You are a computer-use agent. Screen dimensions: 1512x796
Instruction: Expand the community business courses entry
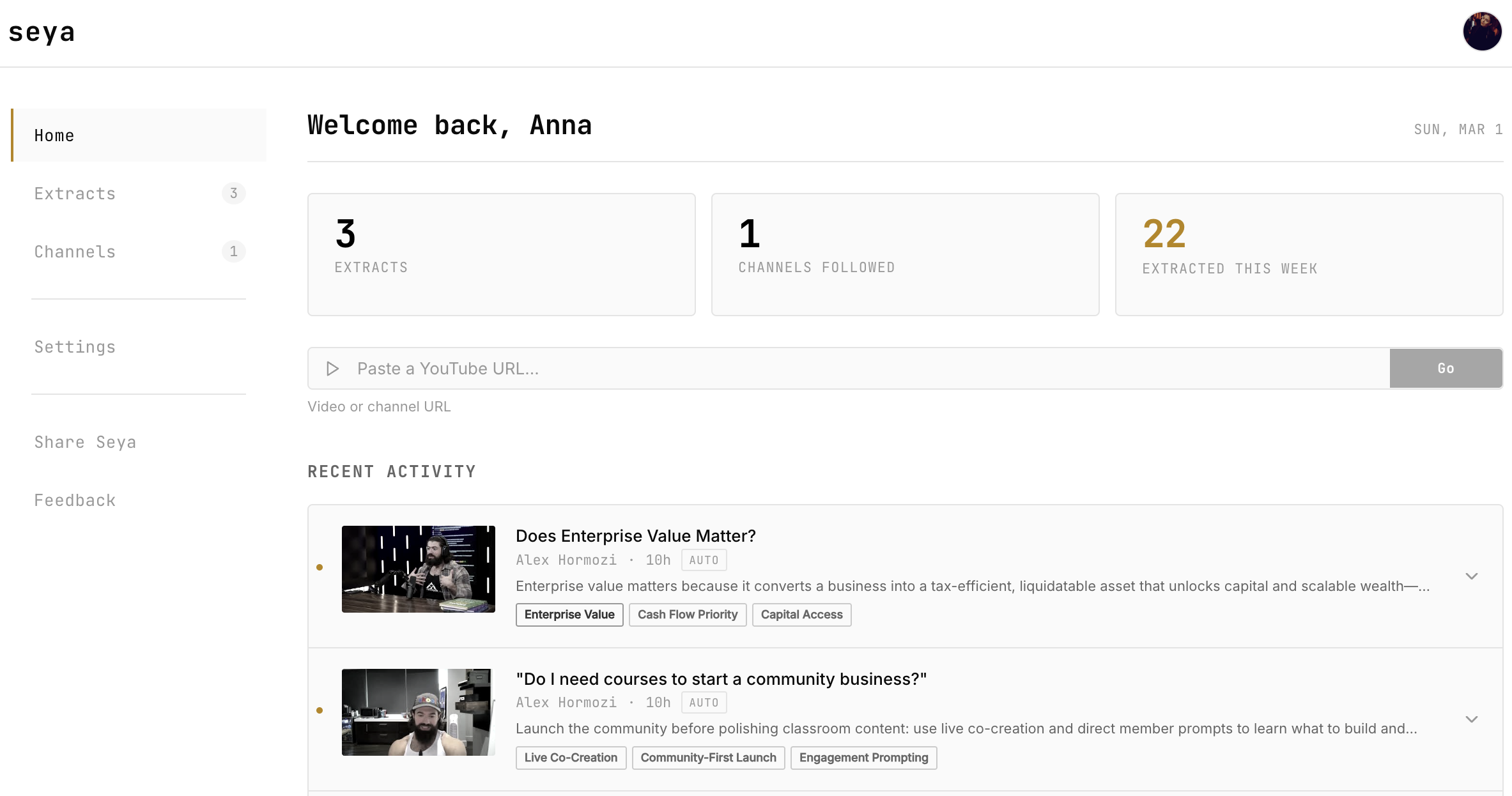[1471, 719]
